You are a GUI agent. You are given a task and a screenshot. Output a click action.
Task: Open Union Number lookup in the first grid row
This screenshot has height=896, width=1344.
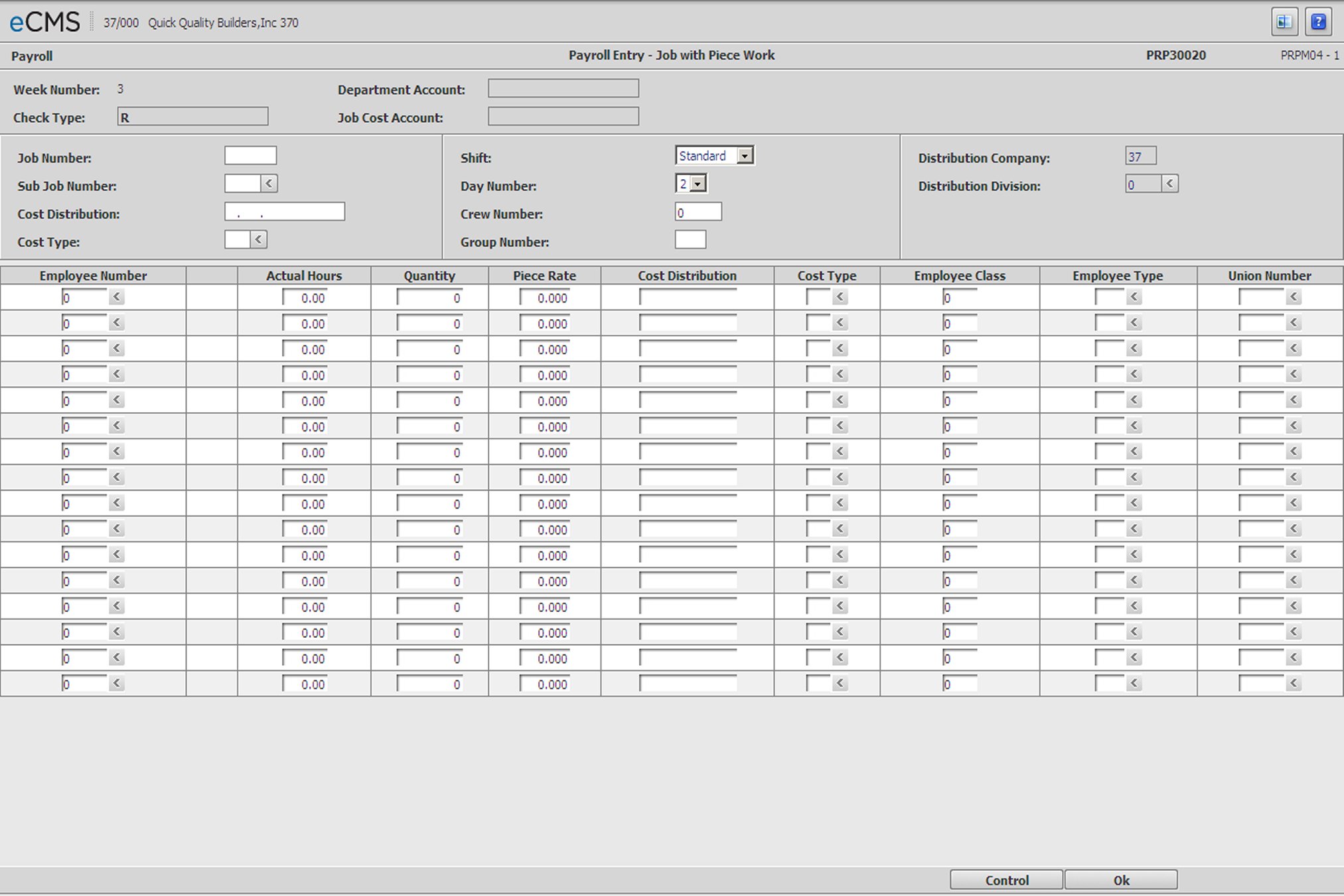tap(1294, 297)
